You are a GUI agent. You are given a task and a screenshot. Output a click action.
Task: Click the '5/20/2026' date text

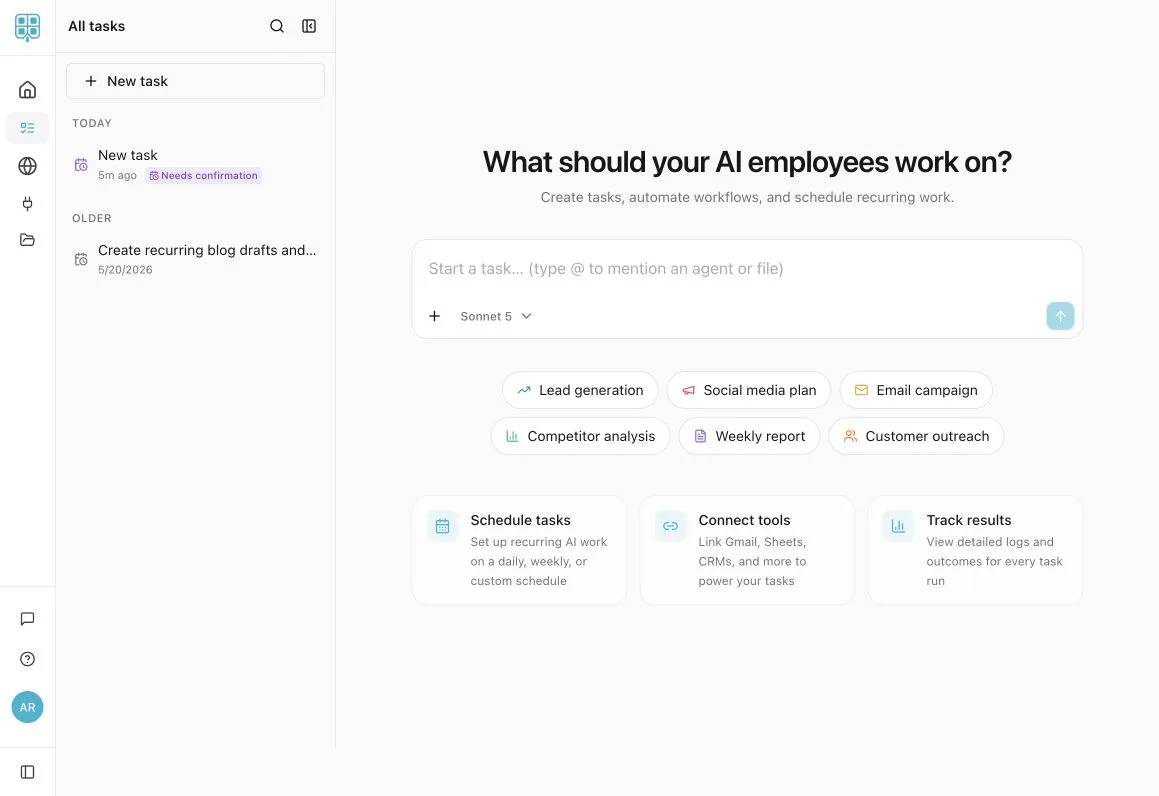coord(125,270)
